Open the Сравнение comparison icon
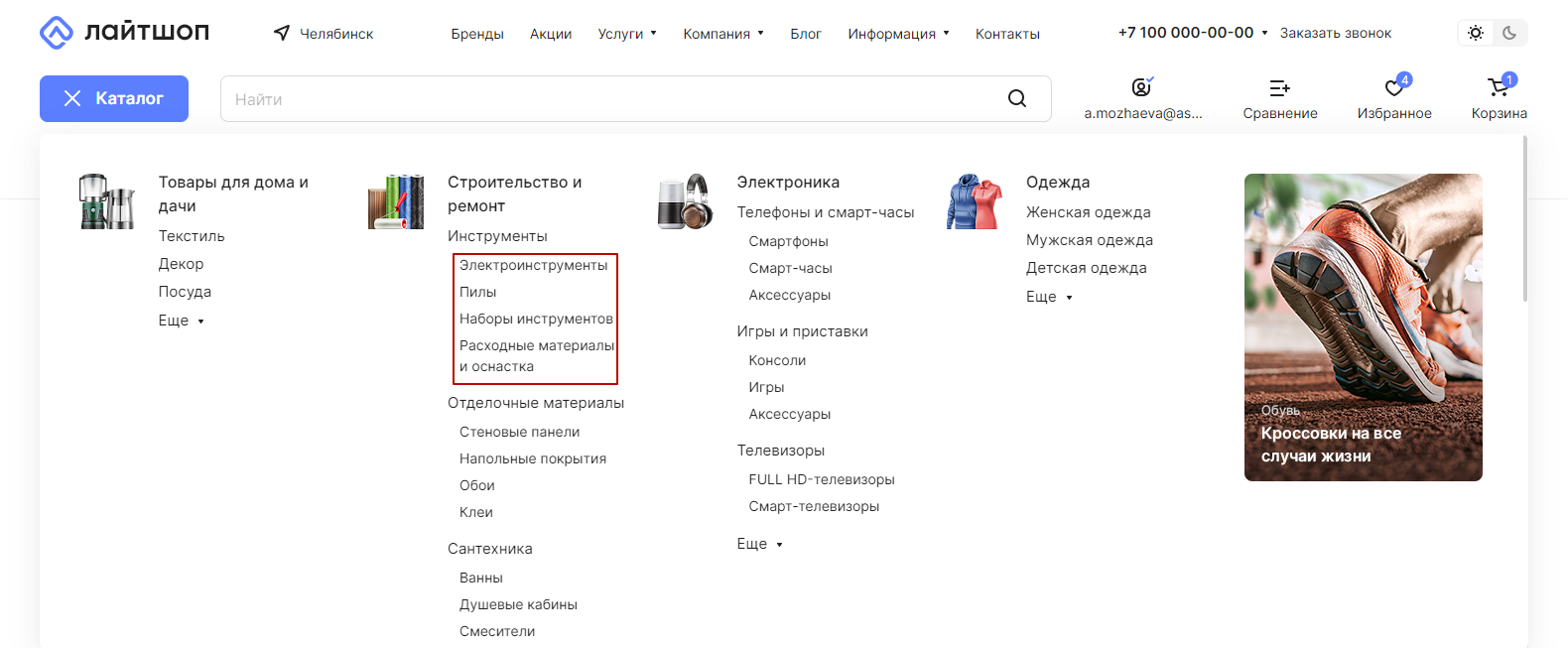 [x=1280, y=88]
